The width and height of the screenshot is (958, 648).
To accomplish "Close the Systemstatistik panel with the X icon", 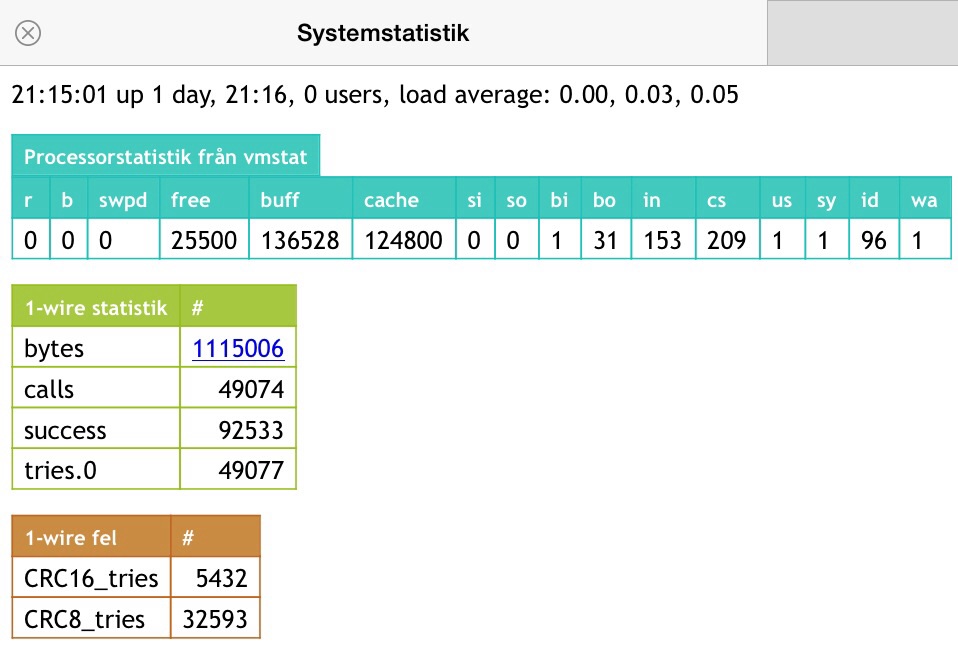I will 28,33.
